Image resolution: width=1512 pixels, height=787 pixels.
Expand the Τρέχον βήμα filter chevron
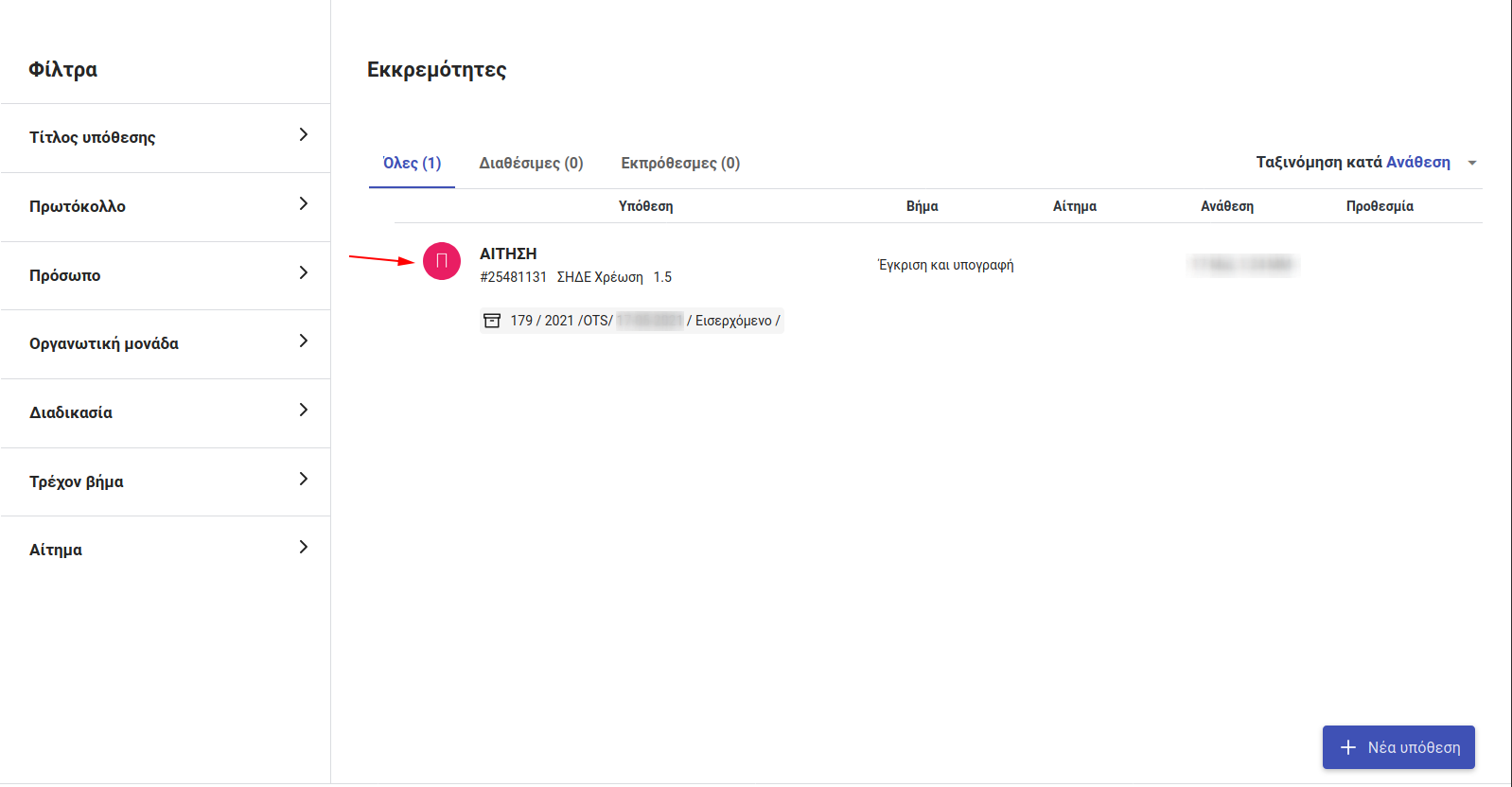click(x=303, y=479)
